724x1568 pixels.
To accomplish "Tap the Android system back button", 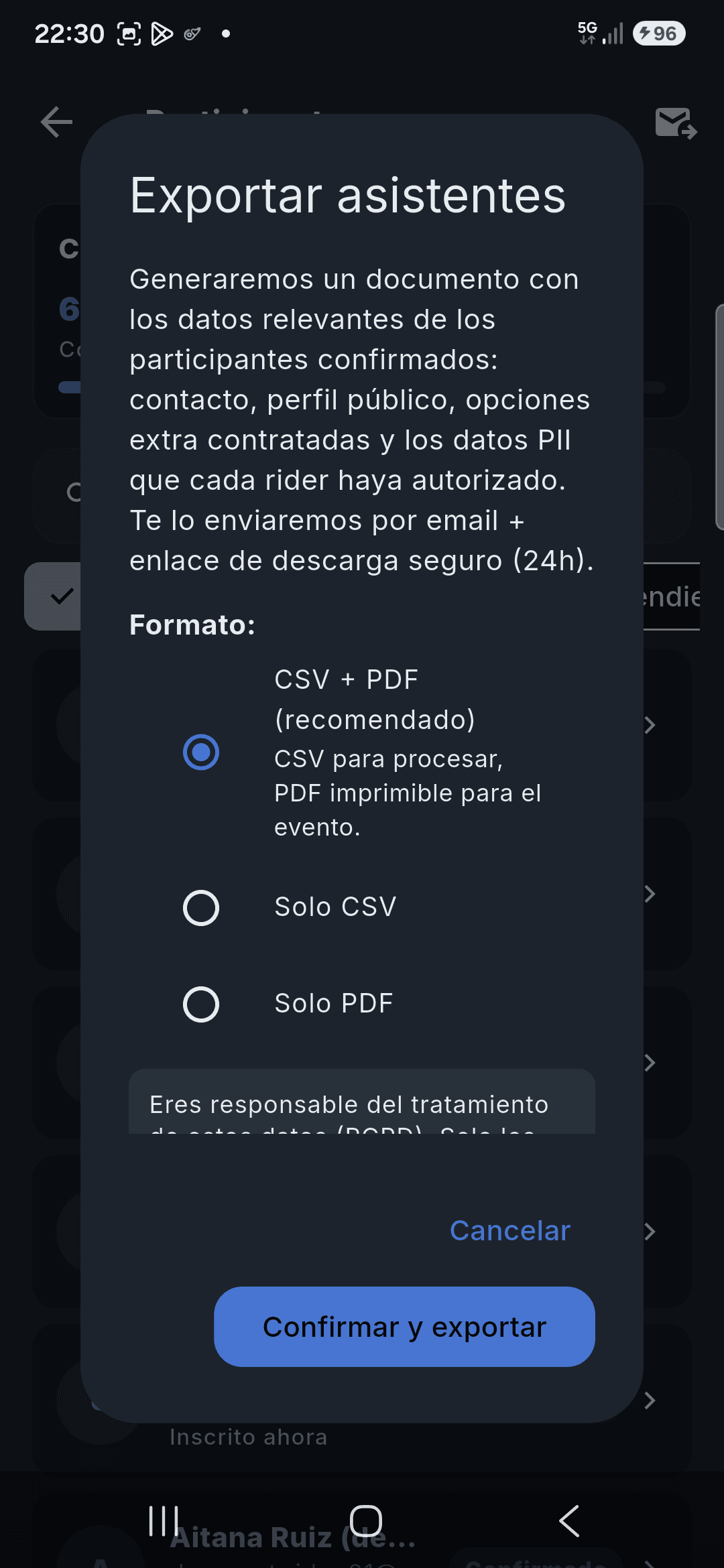I will pos(569,1521).
